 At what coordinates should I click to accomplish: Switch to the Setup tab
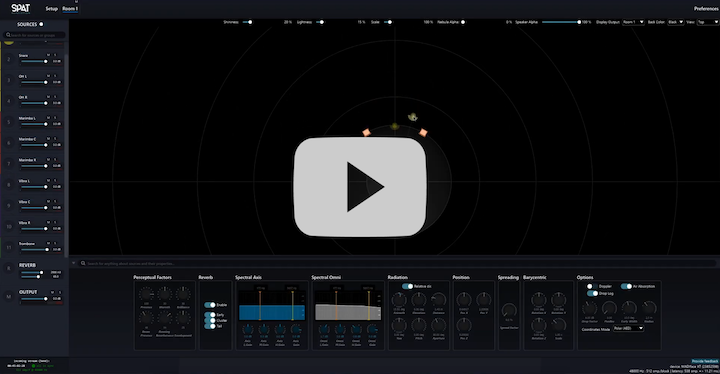[51, 9]
